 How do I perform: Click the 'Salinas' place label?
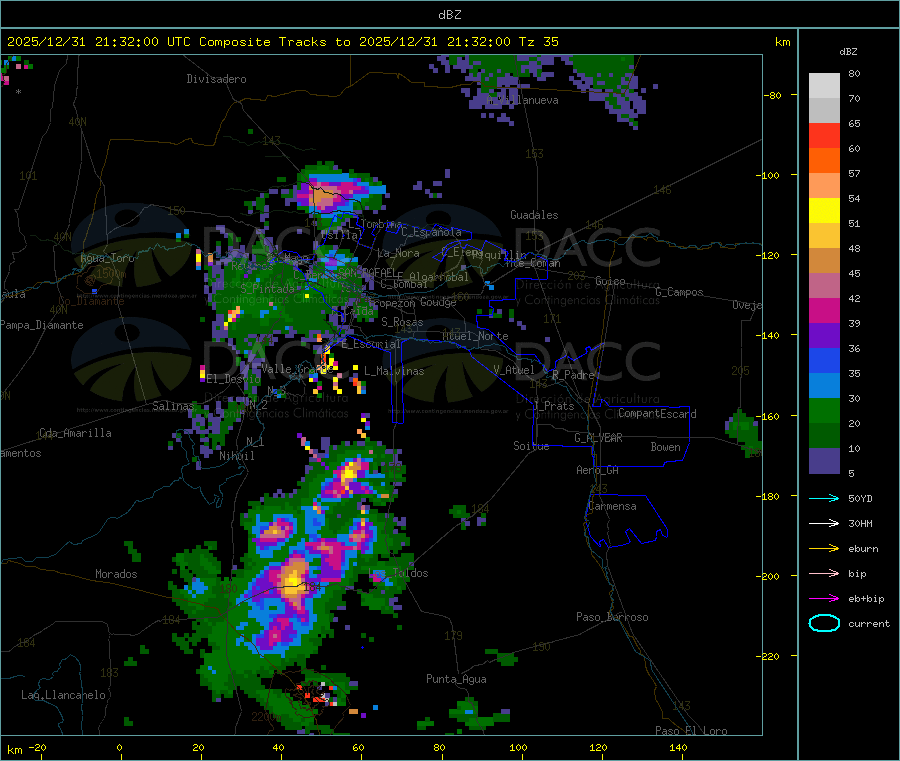(173, 406)
